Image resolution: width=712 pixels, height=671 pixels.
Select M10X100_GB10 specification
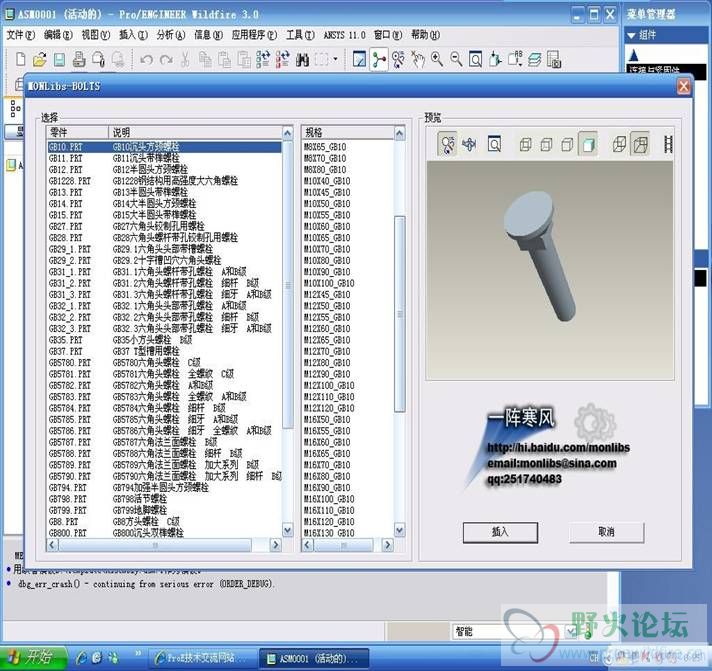[329, 283]
